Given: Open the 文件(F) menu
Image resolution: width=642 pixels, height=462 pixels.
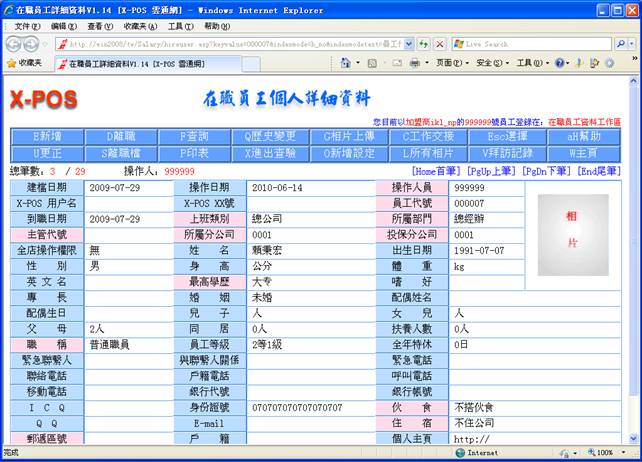Looking at the screenshot, I should (28, 25).
